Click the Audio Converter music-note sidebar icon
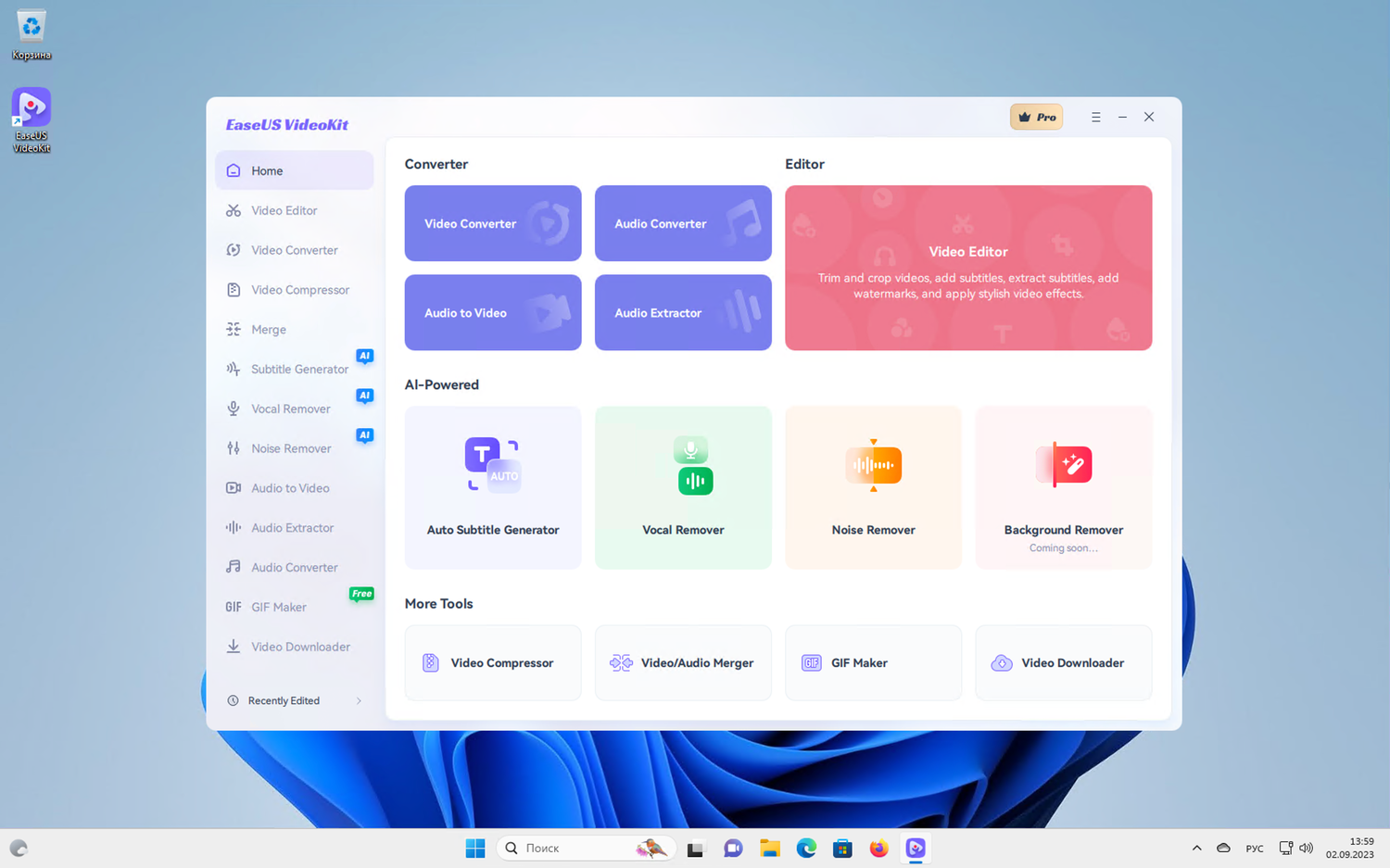Viewport: 1390px width, 868px height. pos(234,567)
